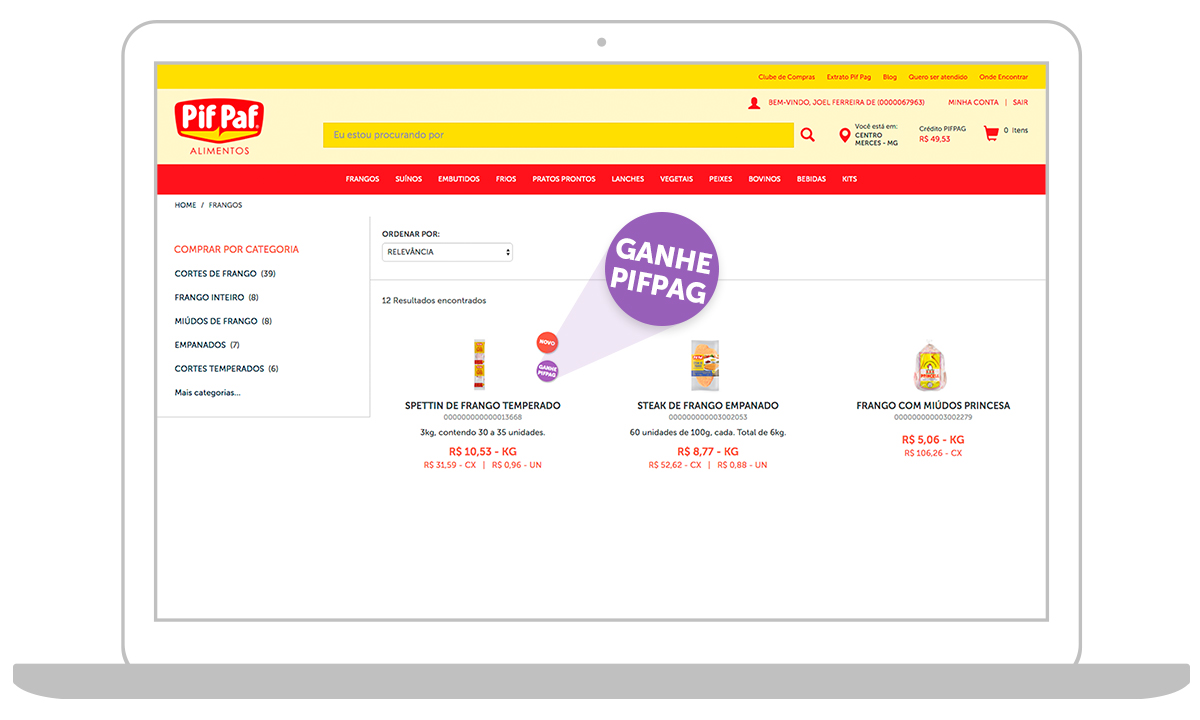Expand Mais categorias link
The image size is (1200, 720).
[208, 393]
